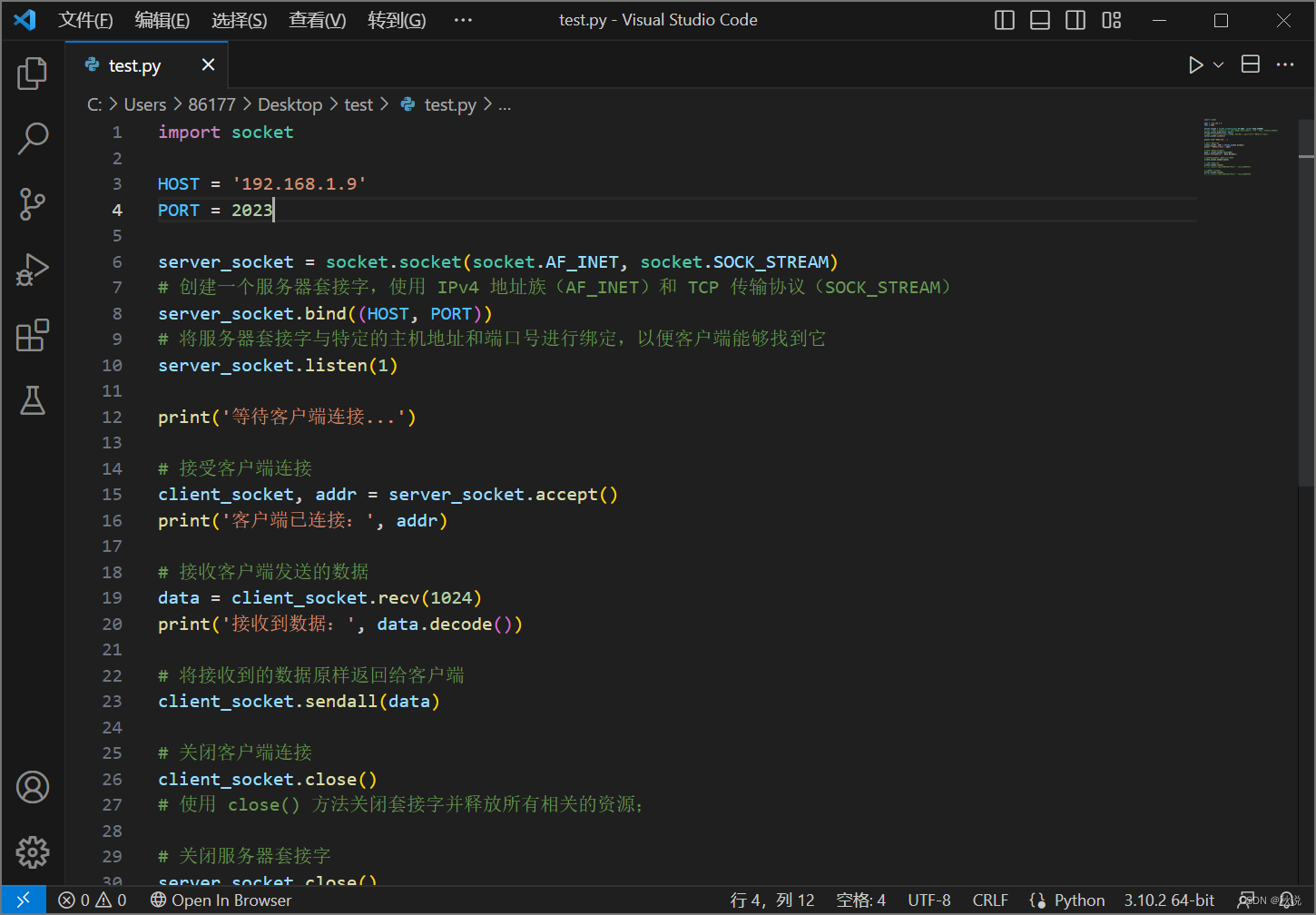This screenshot has height=915, width=1316.
Task: Expand the menu bar overflow ellipsis
Action: [x=463, y=19]
